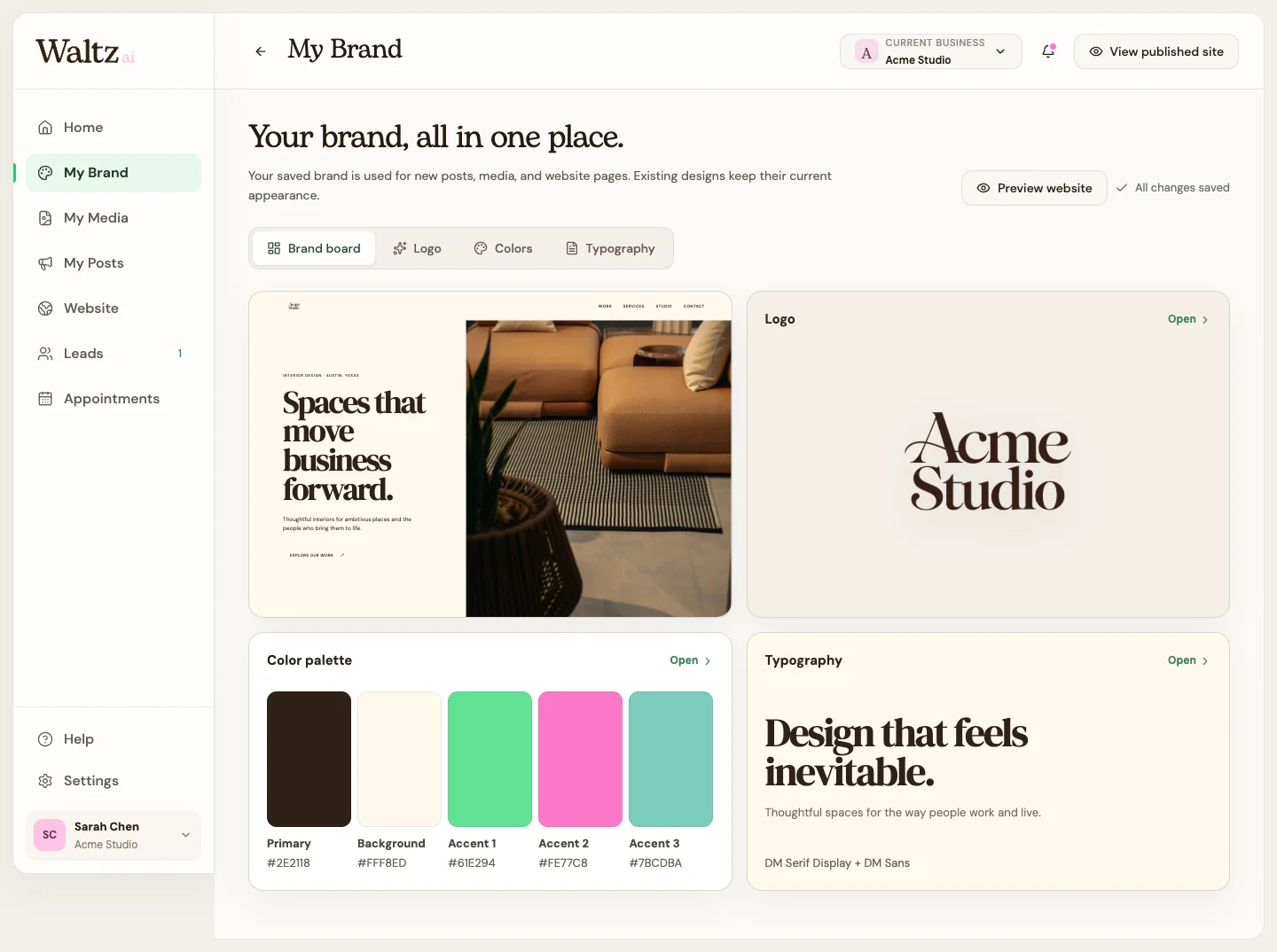Click the My Posts megaphone icon

coord(45,263)
